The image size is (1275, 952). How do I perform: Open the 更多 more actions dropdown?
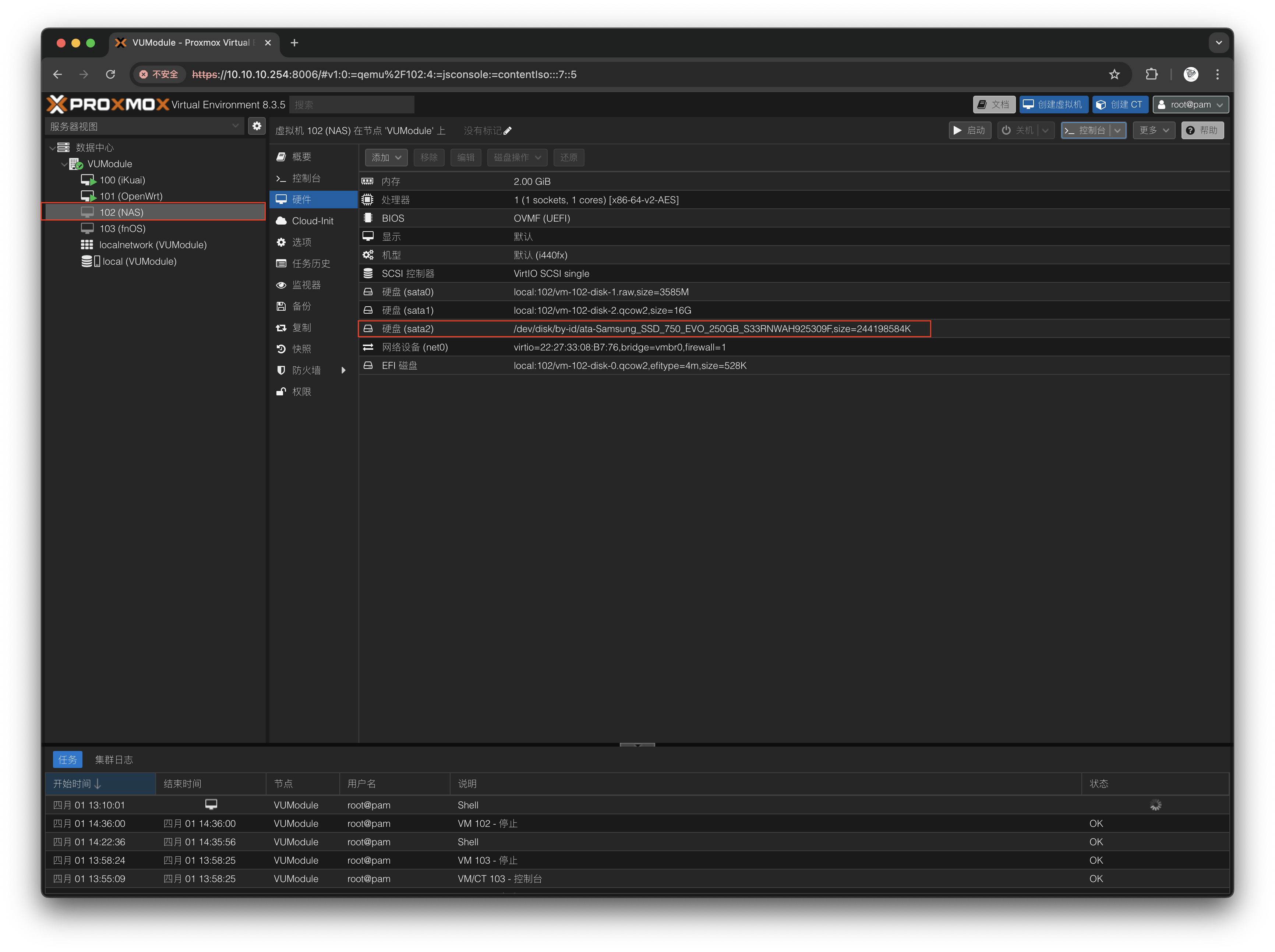[x=1154, y=130]
